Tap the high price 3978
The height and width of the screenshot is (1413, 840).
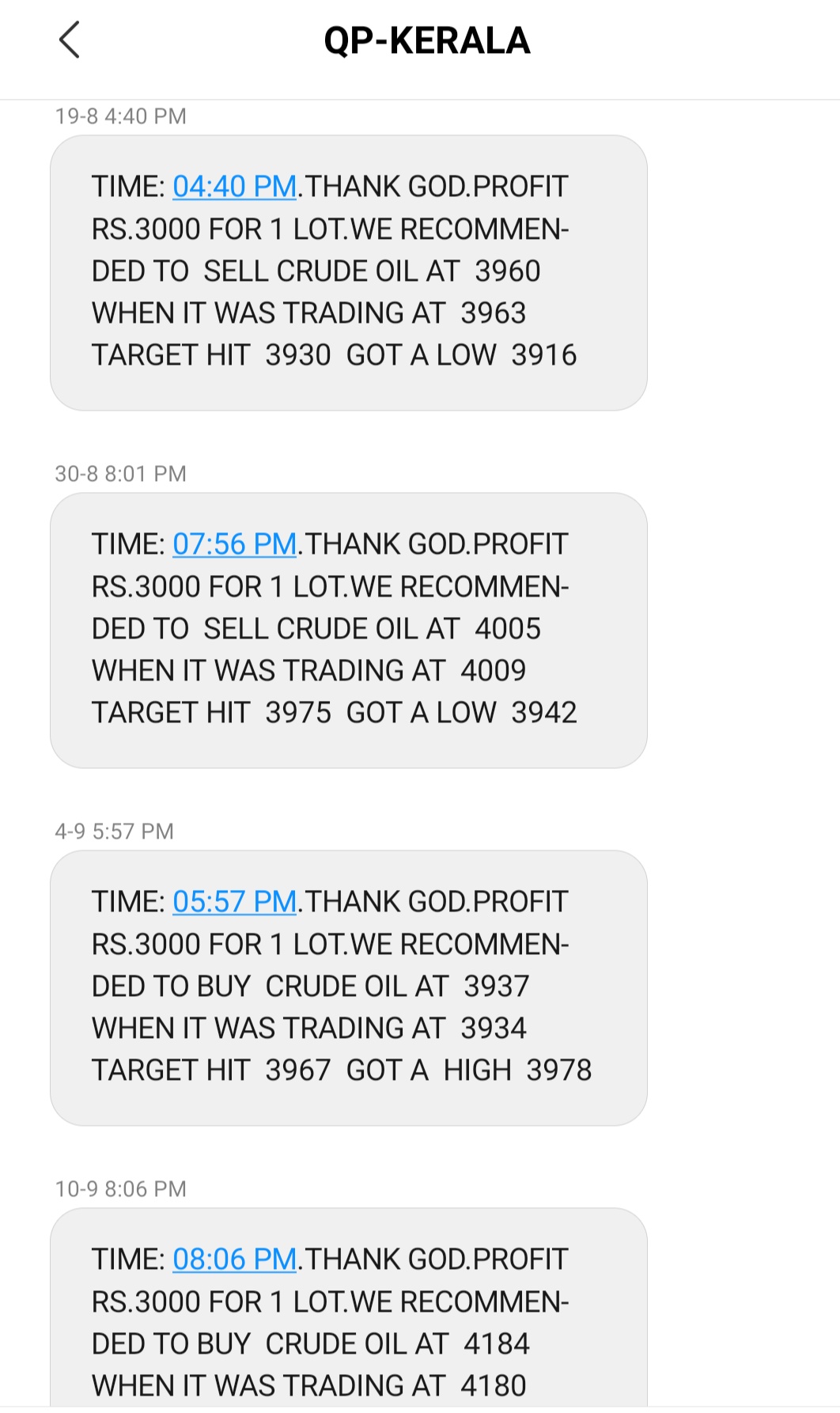tap(559, 1070)
